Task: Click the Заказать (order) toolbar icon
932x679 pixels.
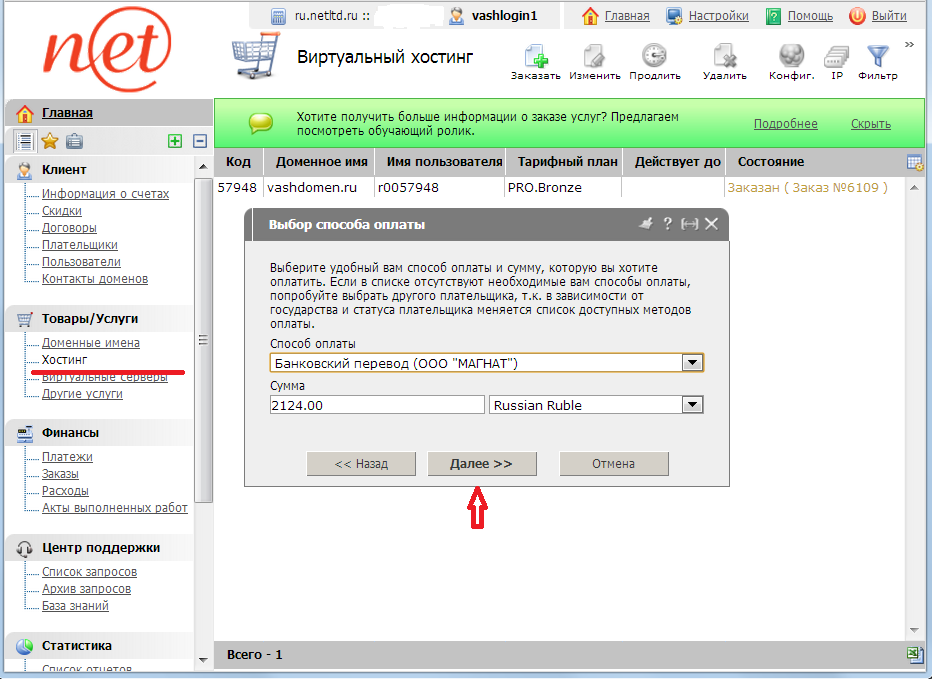Action: (x=535, y=56)
